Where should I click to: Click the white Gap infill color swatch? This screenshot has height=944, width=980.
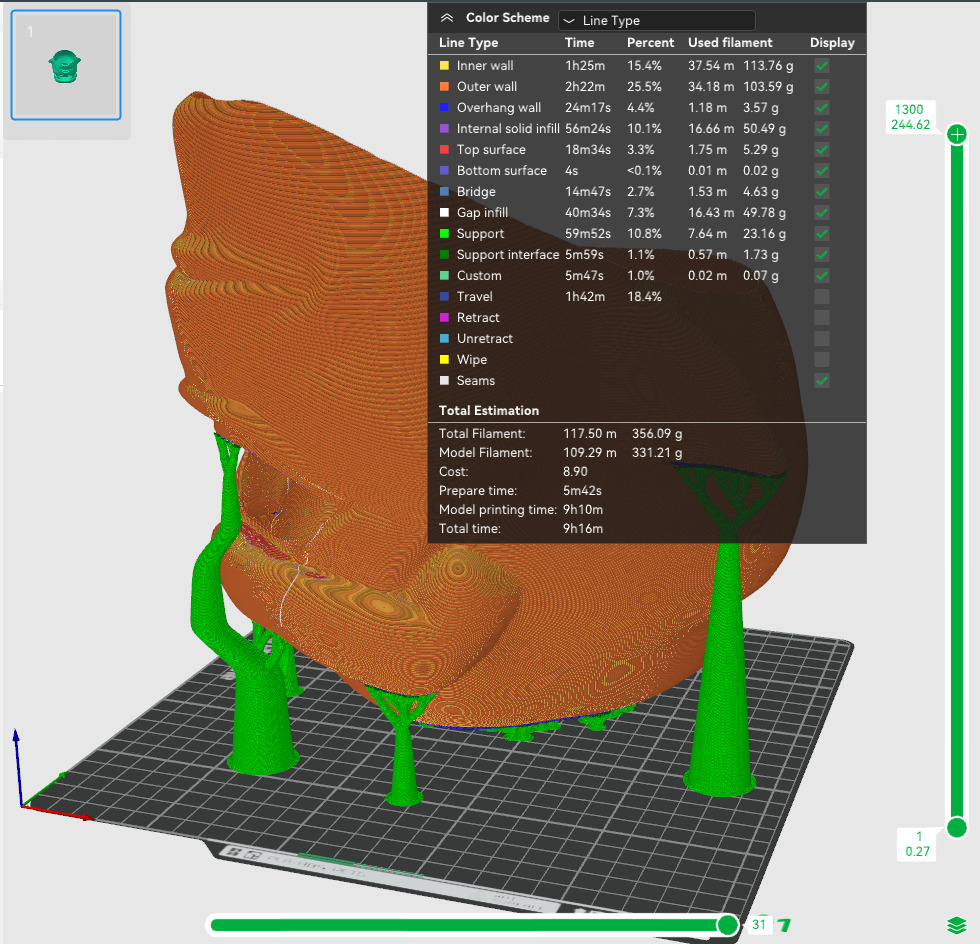click(444, 213)
